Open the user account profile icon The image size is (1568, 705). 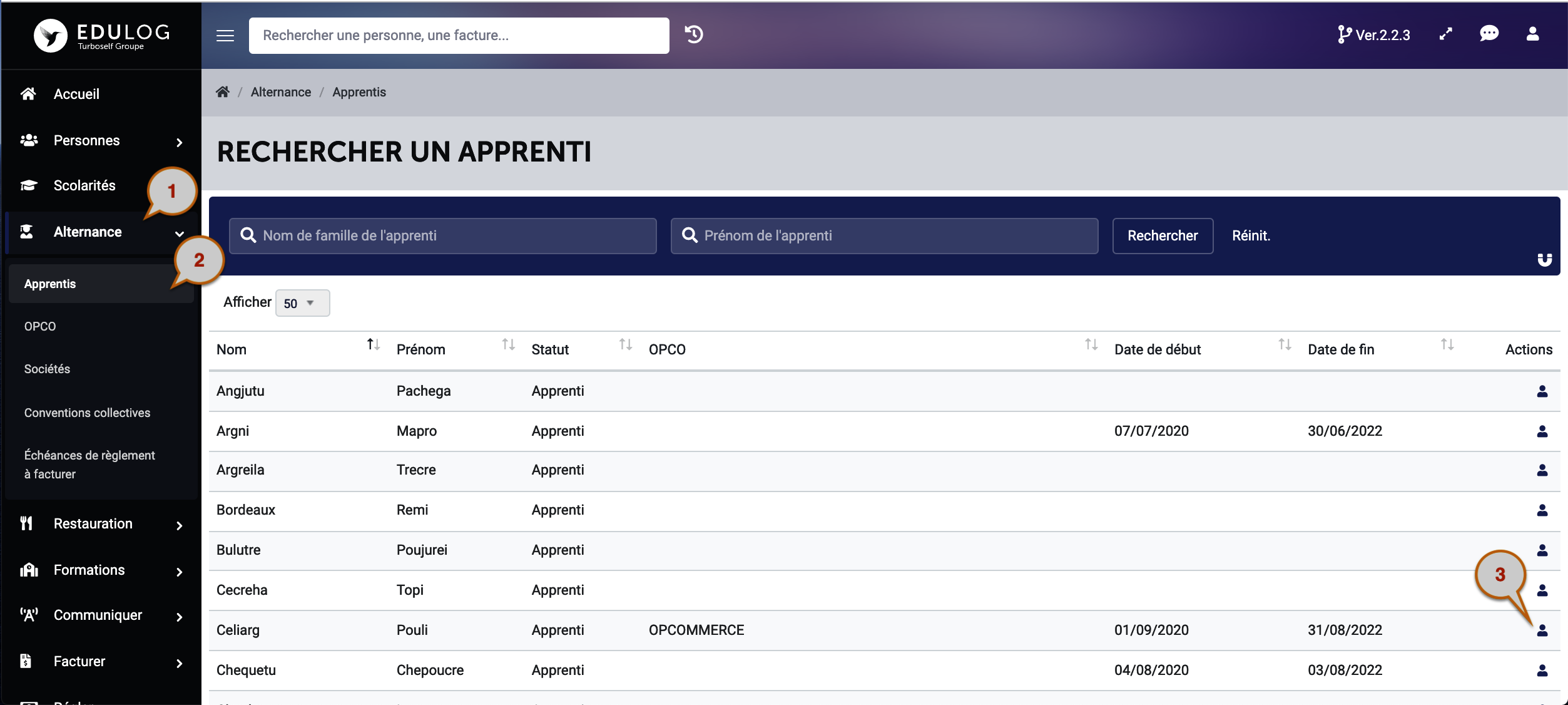(1532, 34)
